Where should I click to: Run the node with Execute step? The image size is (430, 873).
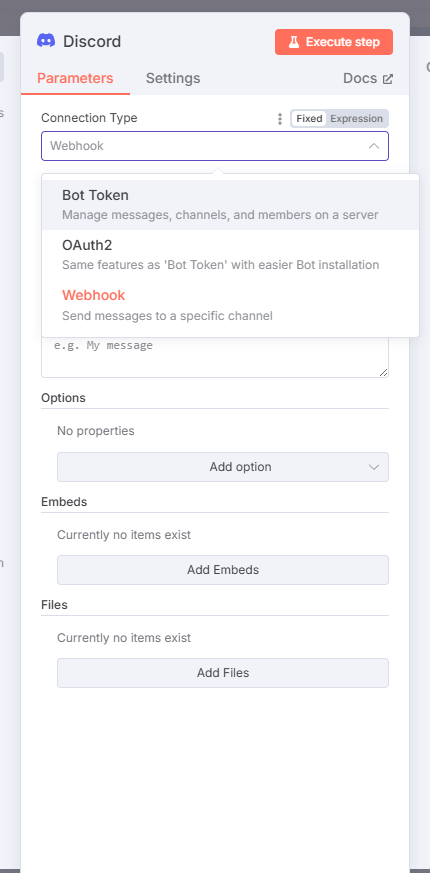[x=334, y=42]
